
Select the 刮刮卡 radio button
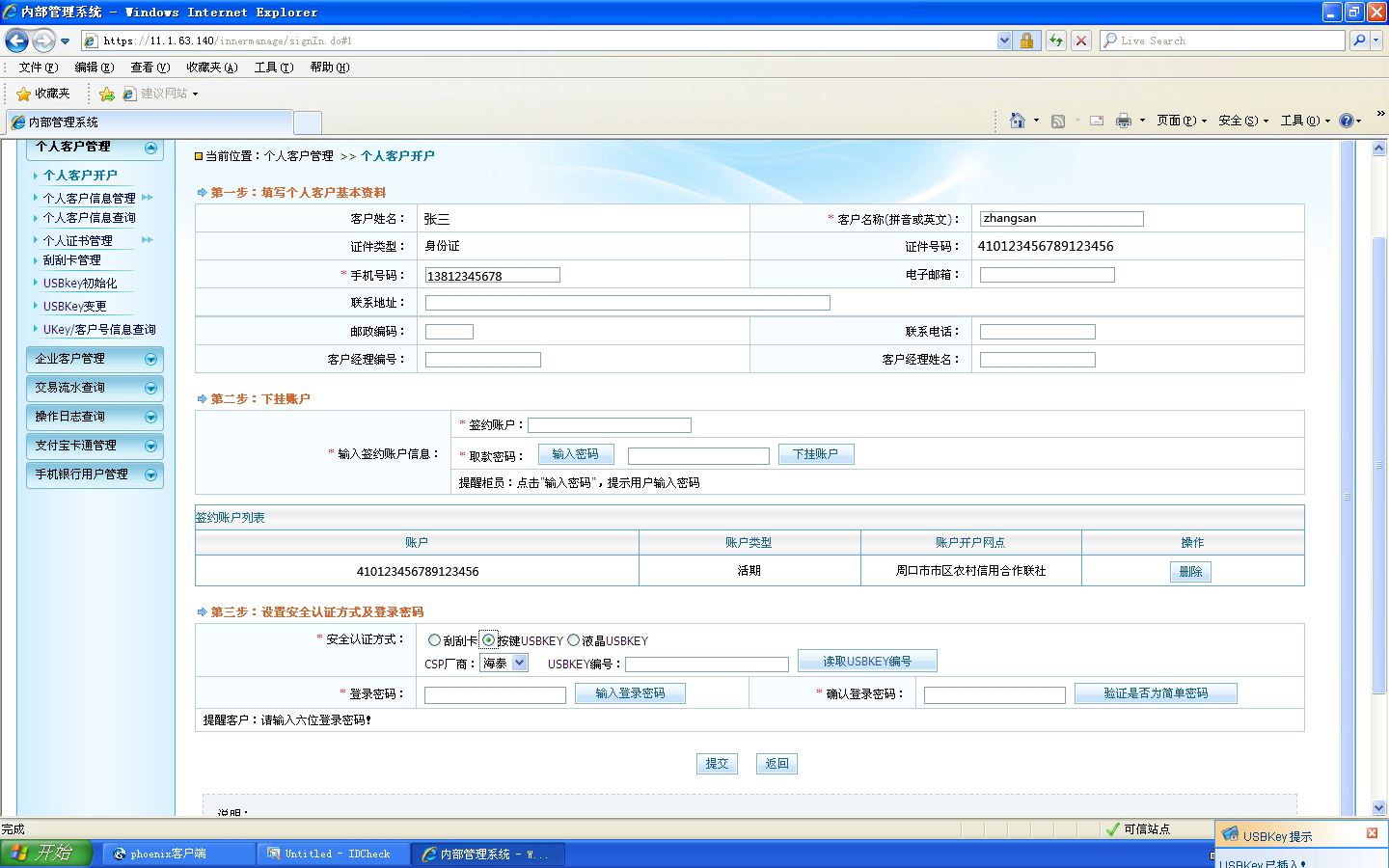(434, 640)
